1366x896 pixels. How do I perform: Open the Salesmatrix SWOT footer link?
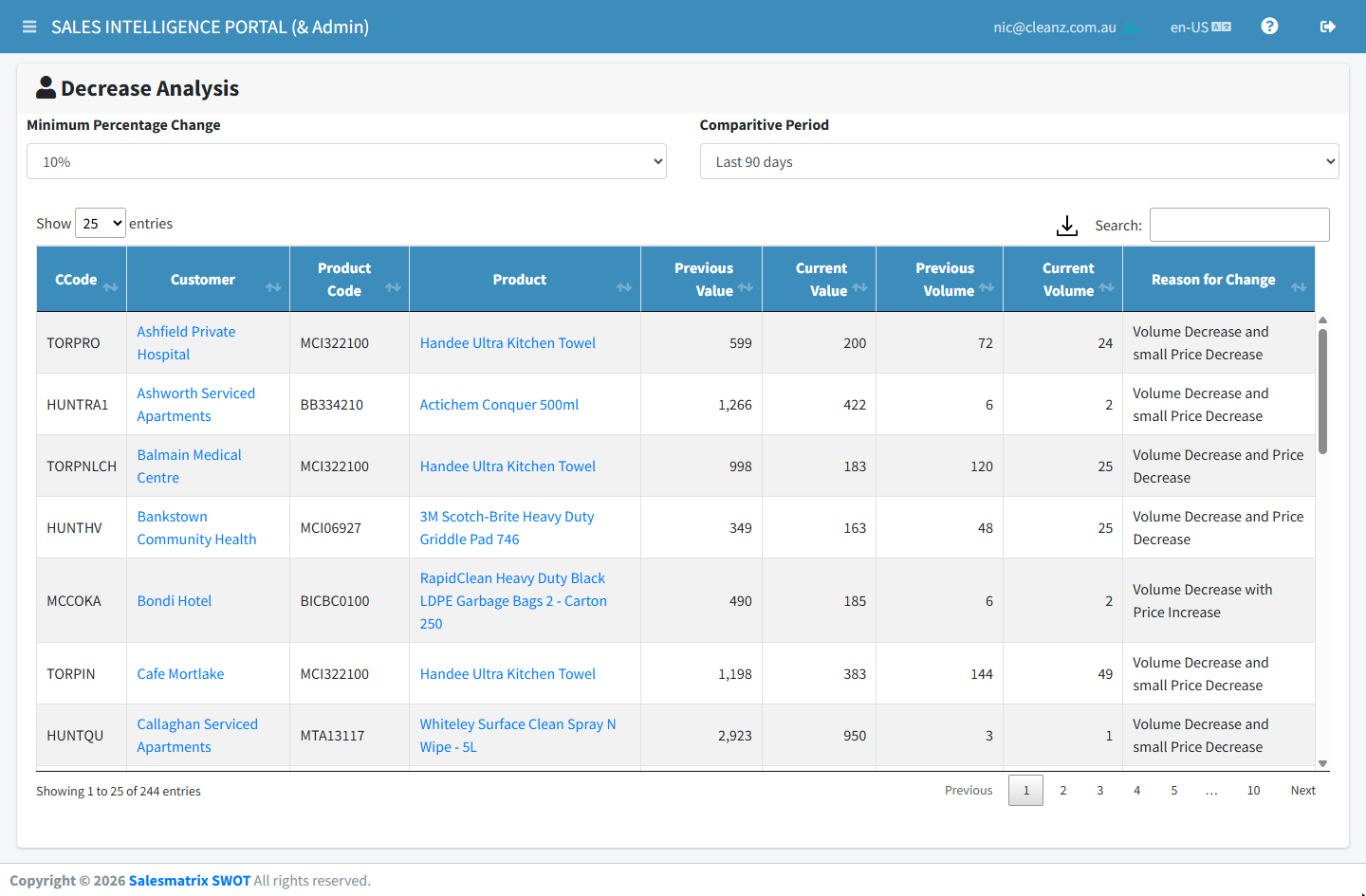[x=190, y=881]
